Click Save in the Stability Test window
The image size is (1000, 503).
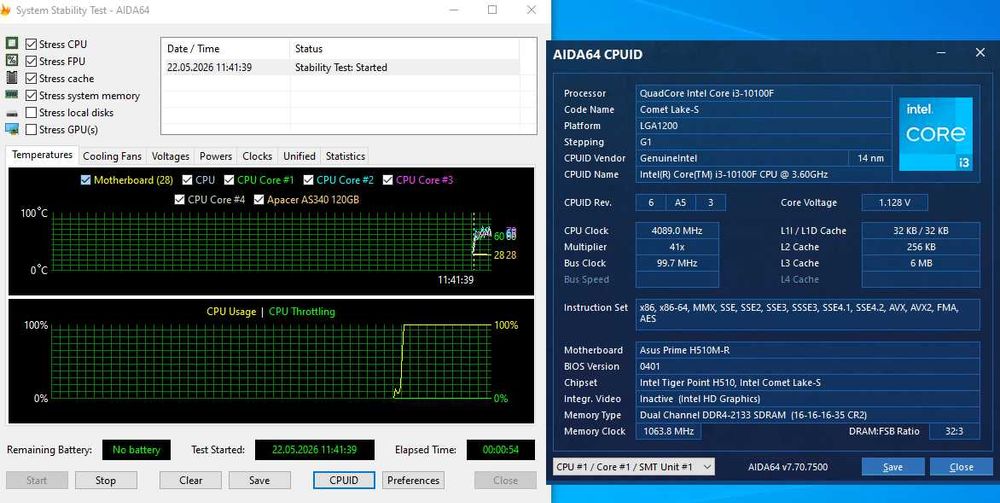click(x=260, y=480)
